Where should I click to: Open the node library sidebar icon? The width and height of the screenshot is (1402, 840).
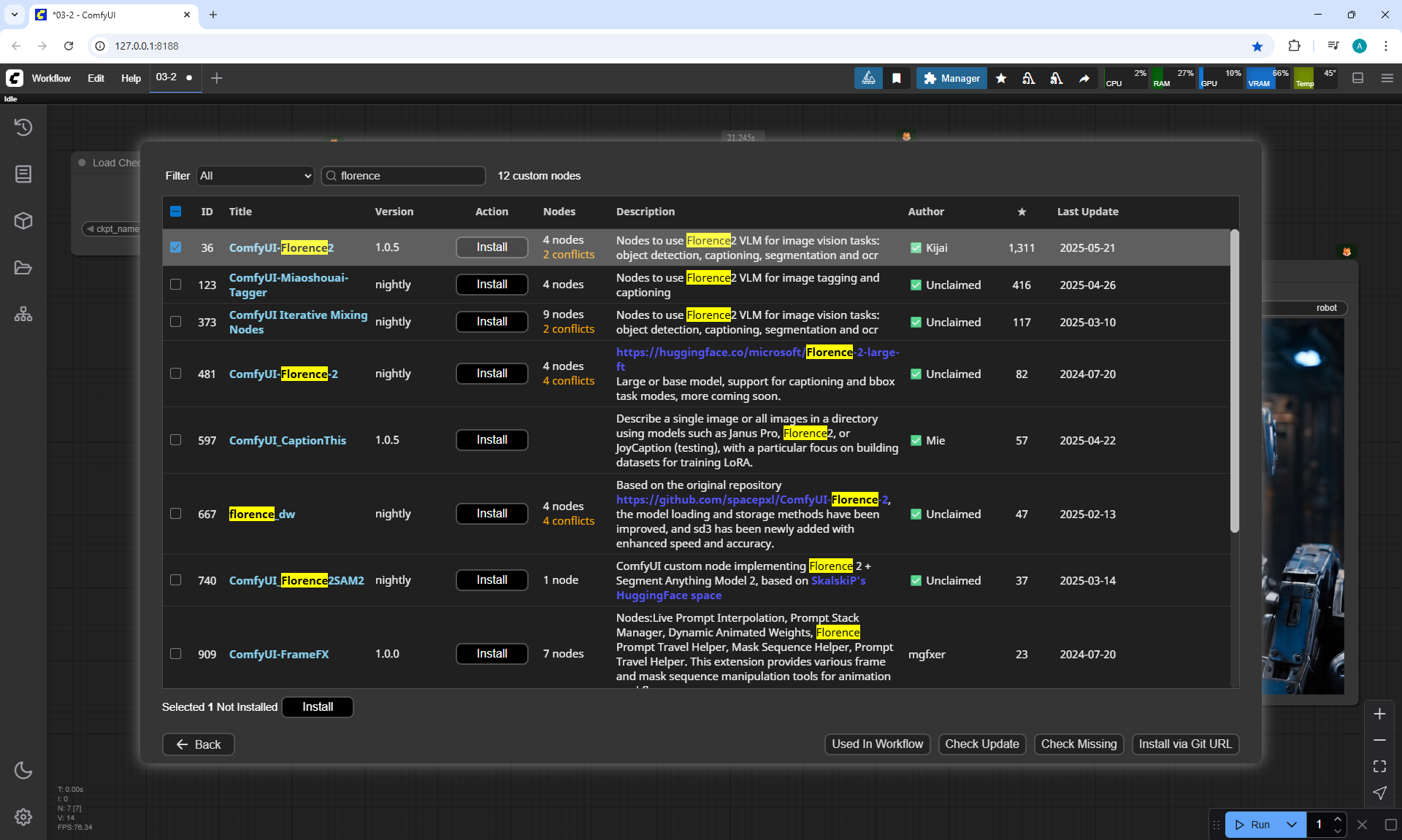tap(23, 174)
